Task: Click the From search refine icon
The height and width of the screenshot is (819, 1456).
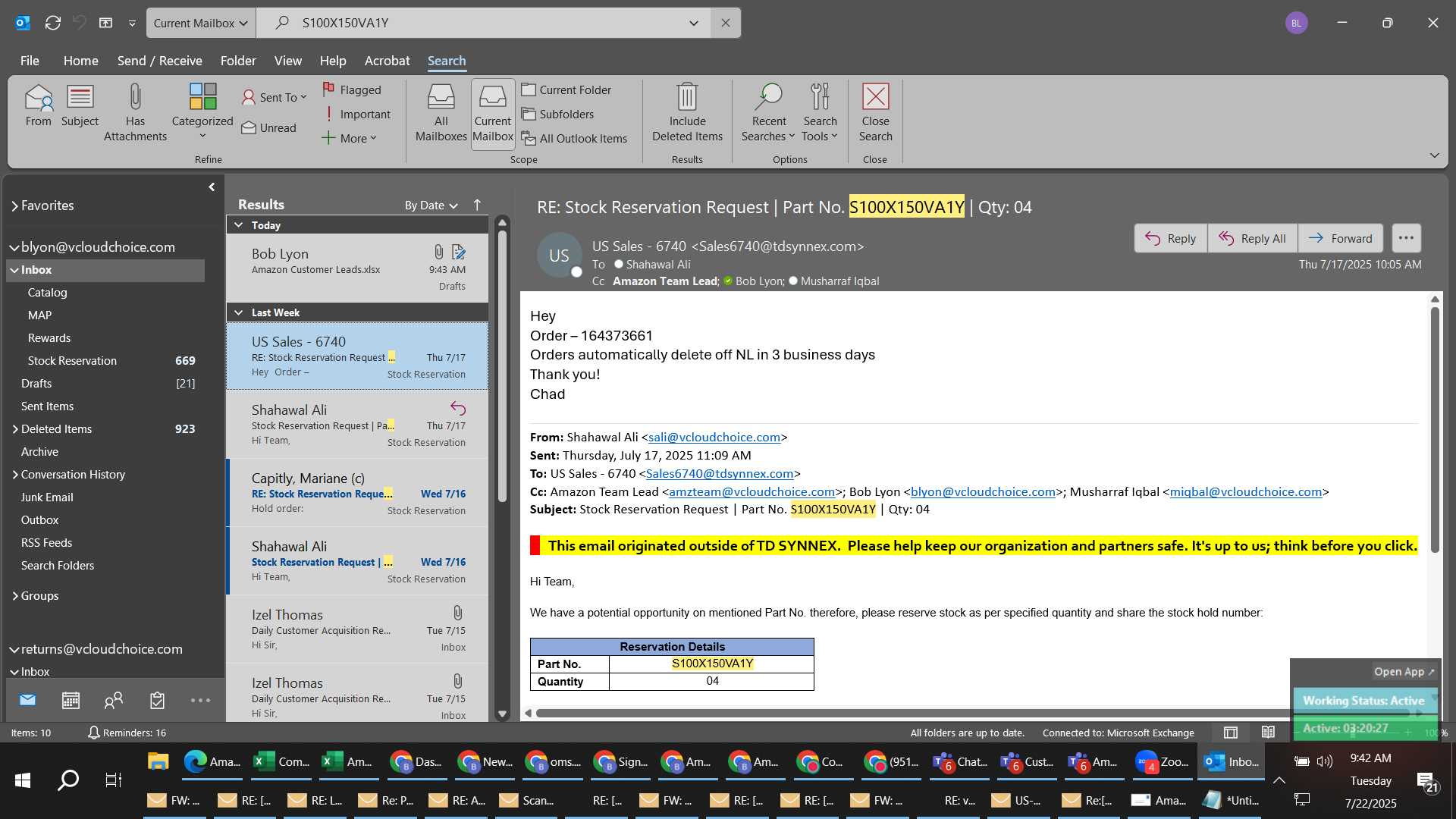Action: [38, 106]
